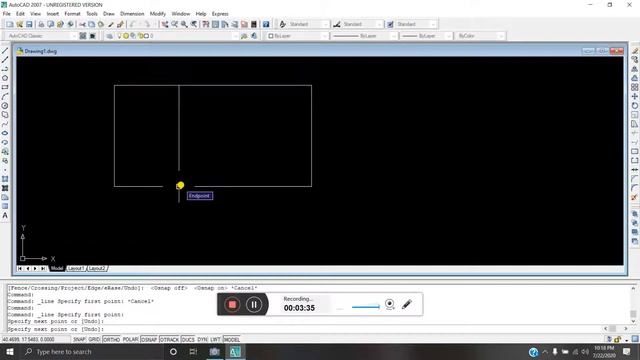Image resolution: width=640 pixels, height=360 pixels.
Task: Toggle ORTHO mode in status bar
Action: [111, 340]
